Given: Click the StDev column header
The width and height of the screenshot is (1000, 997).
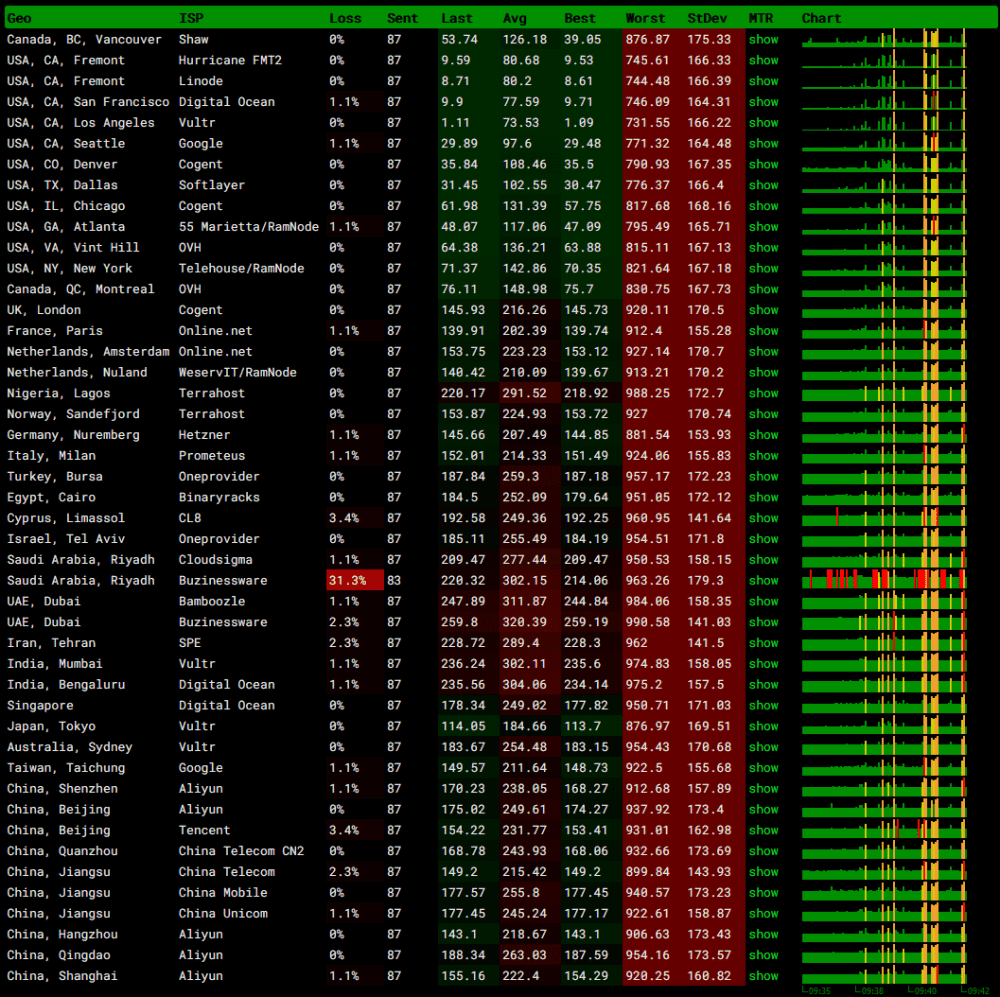Looking at the screenshot, I should (x=707, y=18).
